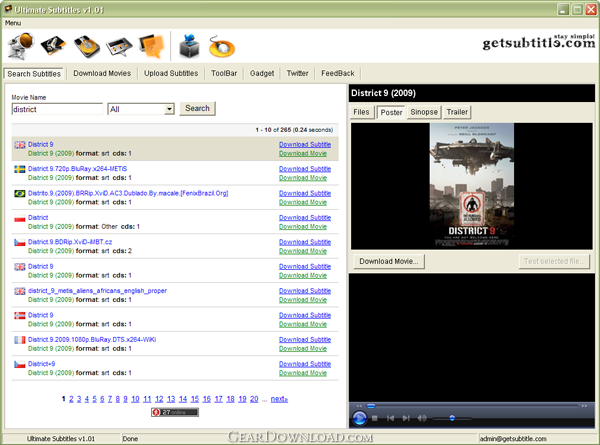Image resolution: width=600 pixels, height=445 pixels.
Task: Click the Norwegian flag beside District 9
Action: 20,315
